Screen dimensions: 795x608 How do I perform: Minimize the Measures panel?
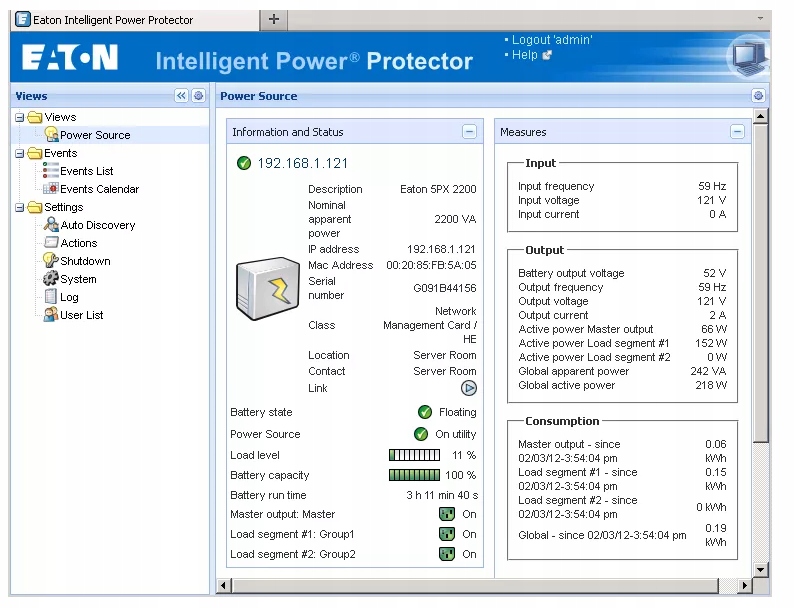737,132
